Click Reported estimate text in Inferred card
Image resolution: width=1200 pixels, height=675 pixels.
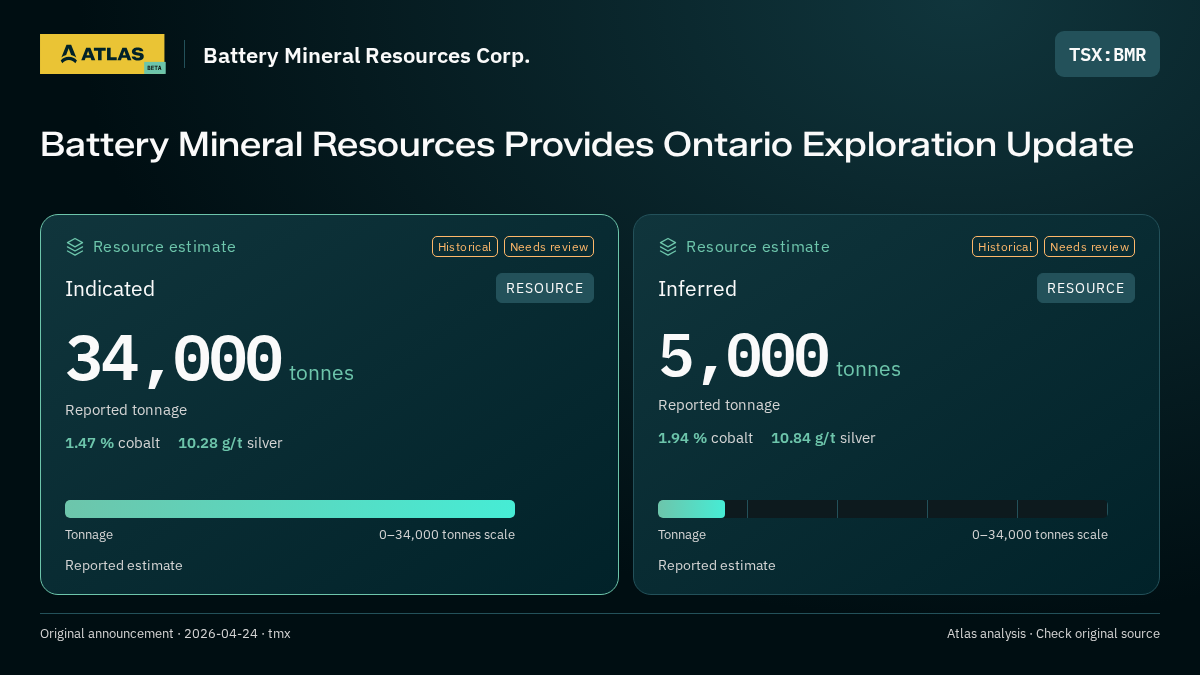coord(717,566)
